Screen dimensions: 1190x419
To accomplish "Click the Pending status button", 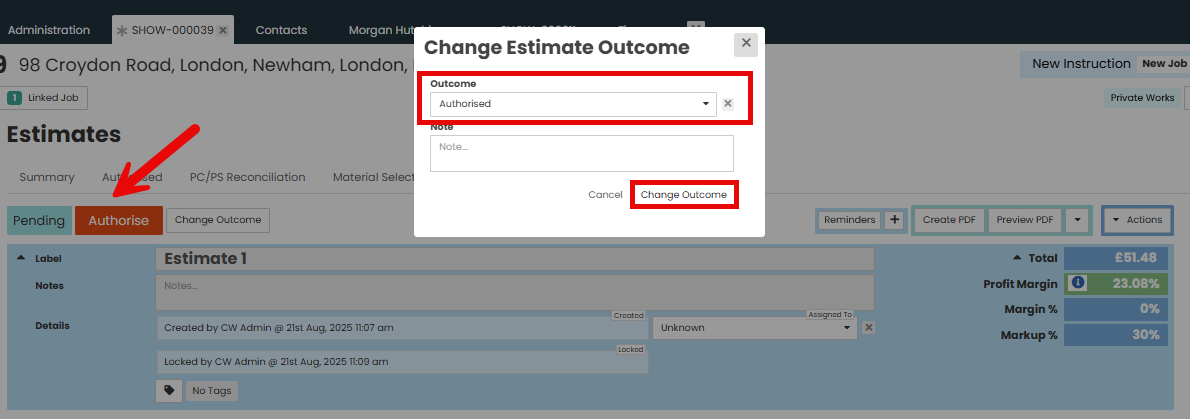I will point(39,220).
